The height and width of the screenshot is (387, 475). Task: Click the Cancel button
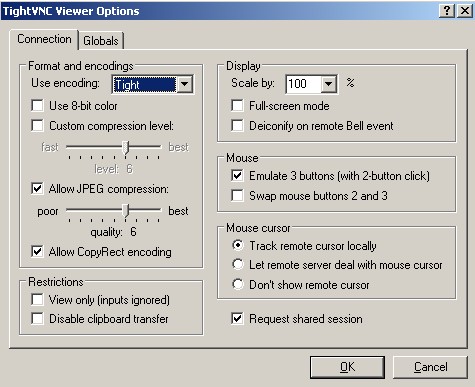[430, 367]
